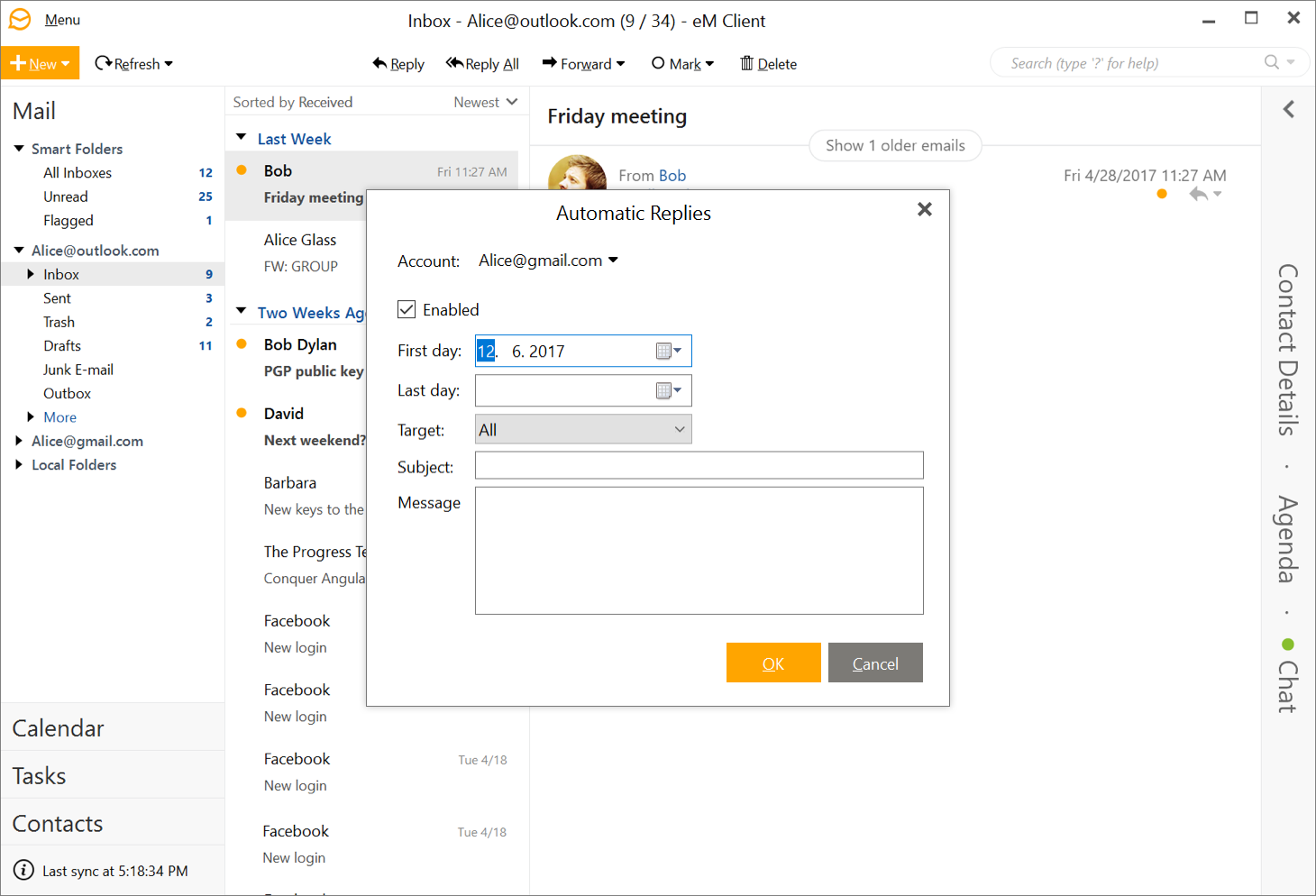Expand the Alice@gmail.com account
Viewport: 1316px width, 896px height.
pyautogui.click(x=19, y=441)
